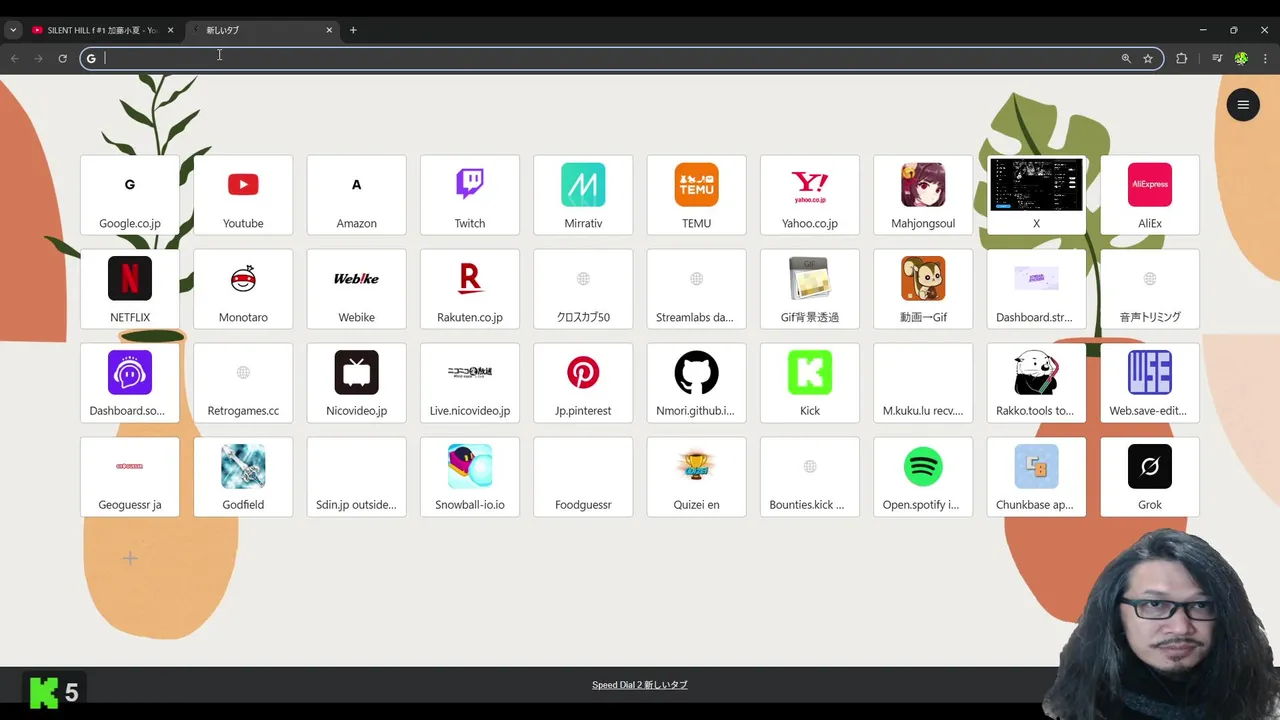
Task: Open the Grok speed dial tile
Action: click(1150, 477)
